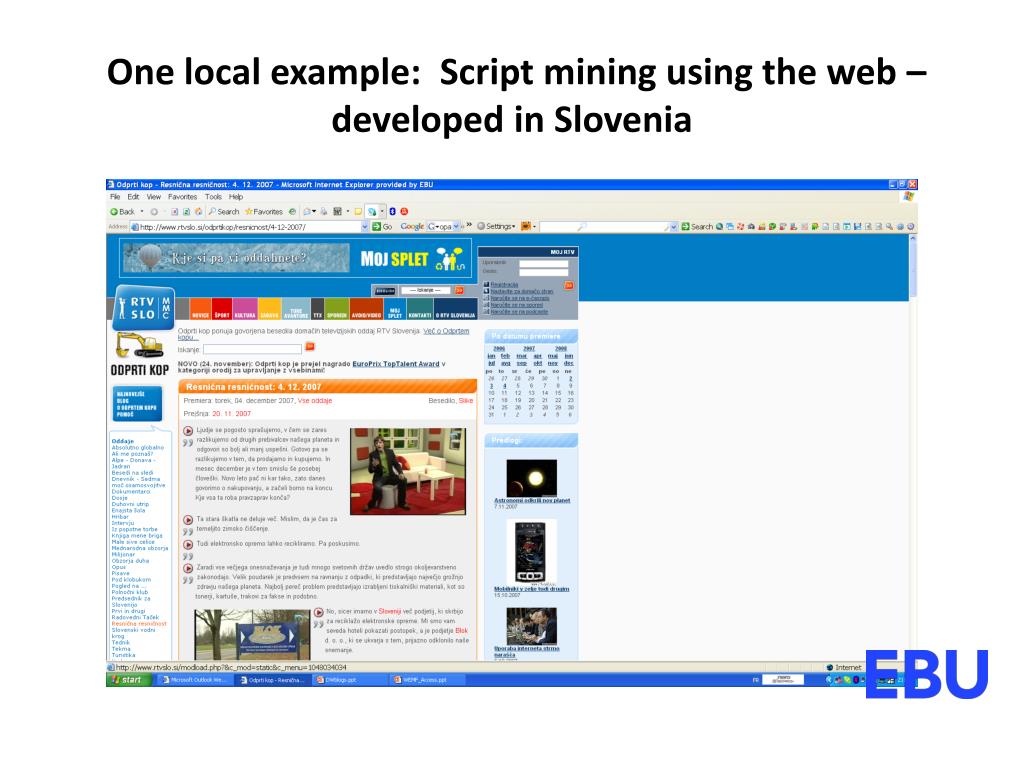Image resolution: width=1024 pixels, height=768 pixels.
Task: Select year 2007 in the premiere calendar
Action: pos(529,349)
